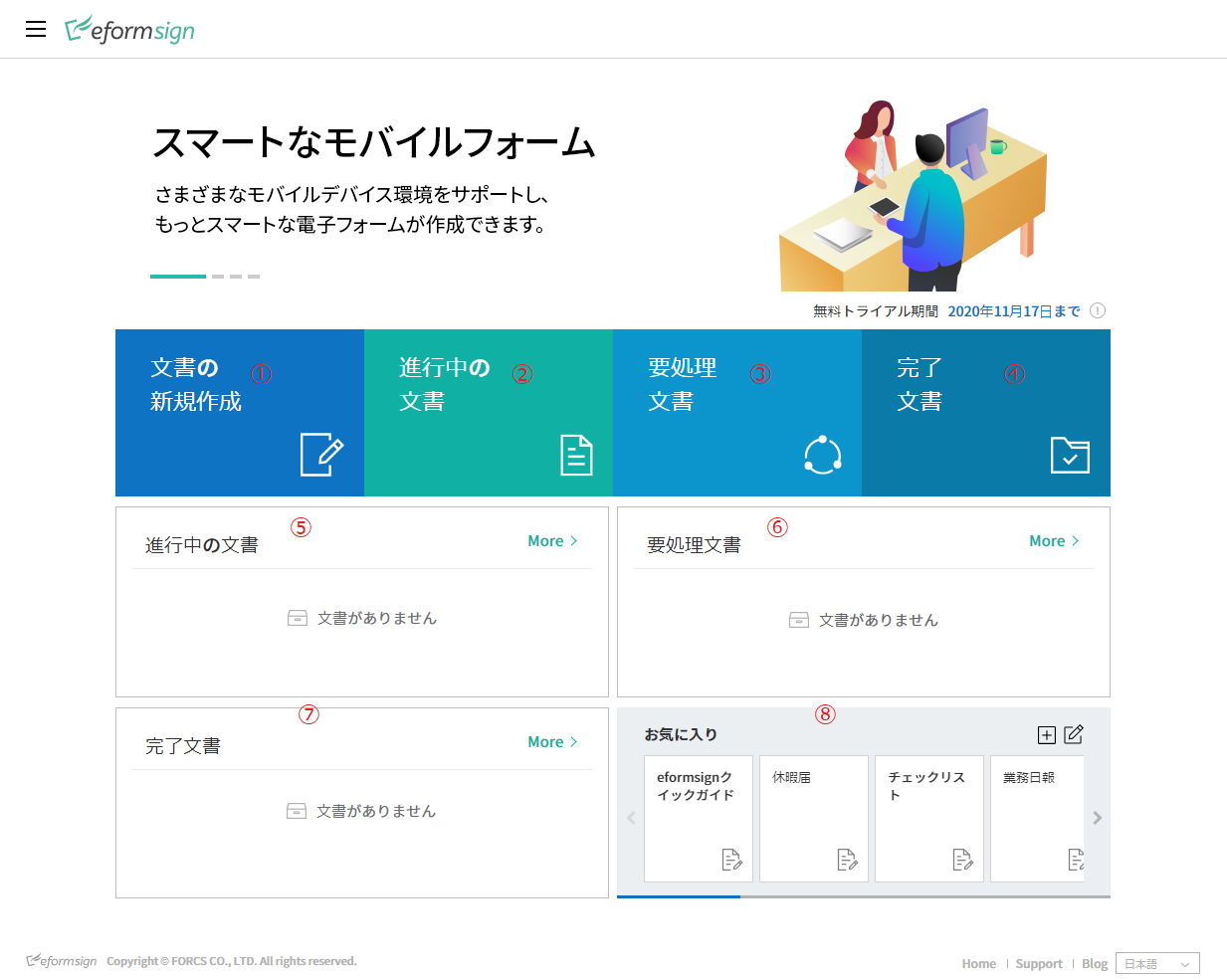Click the eformsign footer logo
Image resolution: width=1227 pixels, height=980 pixels.
[x=62, y=961]
